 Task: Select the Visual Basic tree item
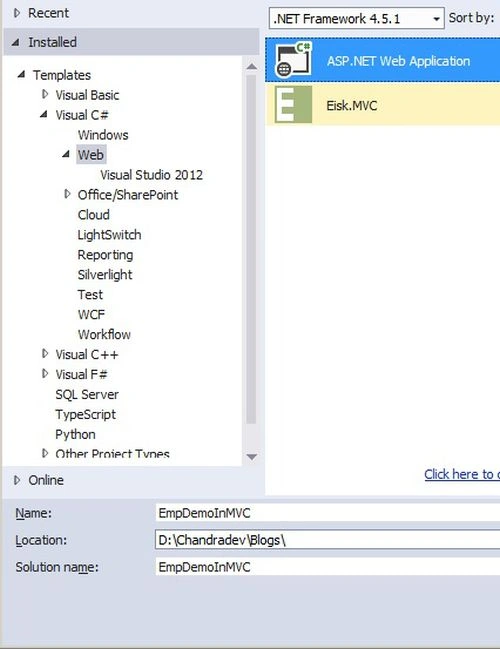[87, 95]
